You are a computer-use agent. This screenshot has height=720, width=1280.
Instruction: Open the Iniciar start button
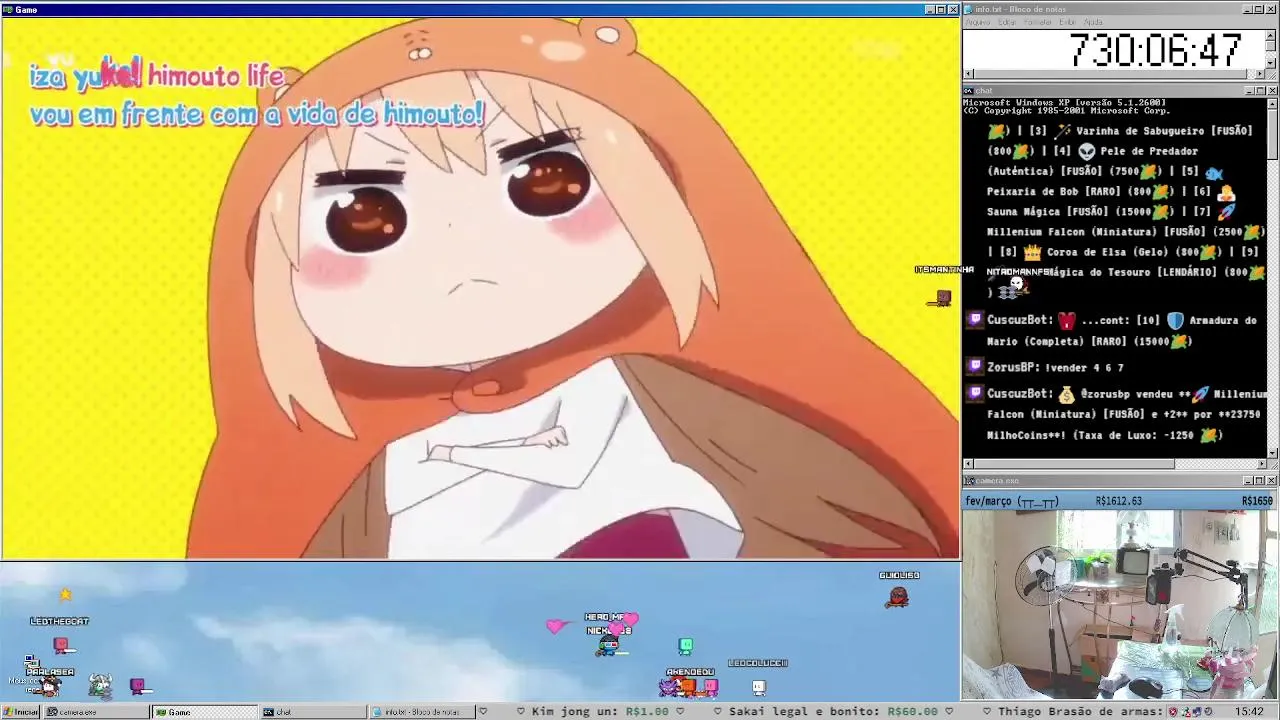[20, 712]
